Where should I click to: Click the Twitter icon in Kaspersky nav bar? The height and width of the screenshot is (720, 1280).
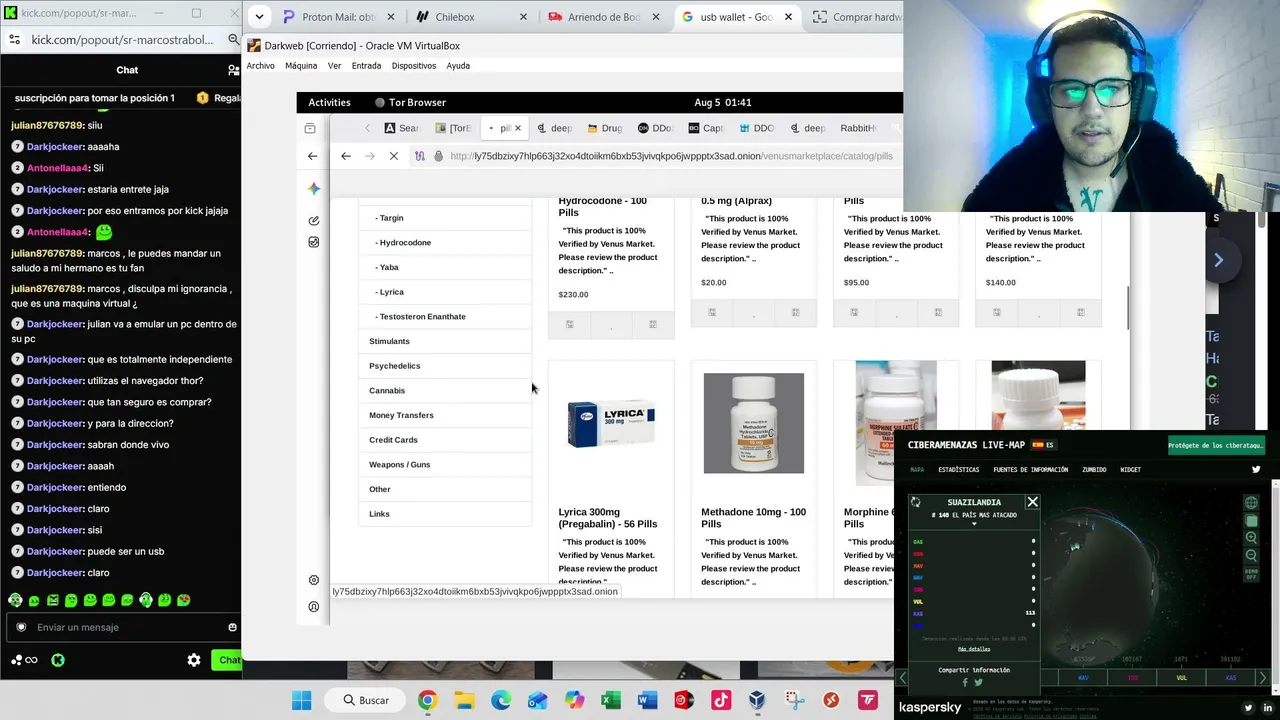tap(1257, 469)
